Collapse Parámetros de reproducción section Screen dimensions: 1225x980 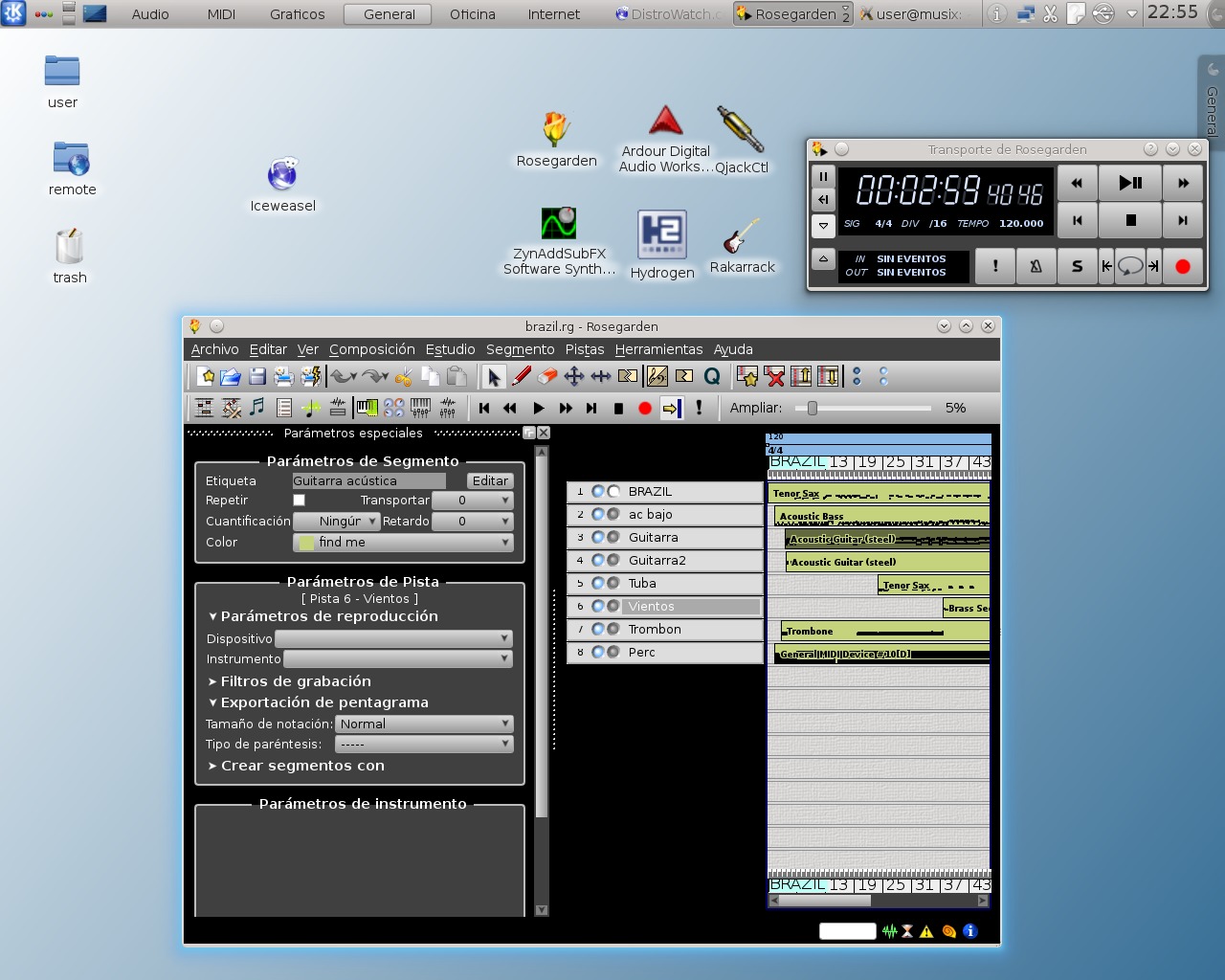(x=323, y=616)
